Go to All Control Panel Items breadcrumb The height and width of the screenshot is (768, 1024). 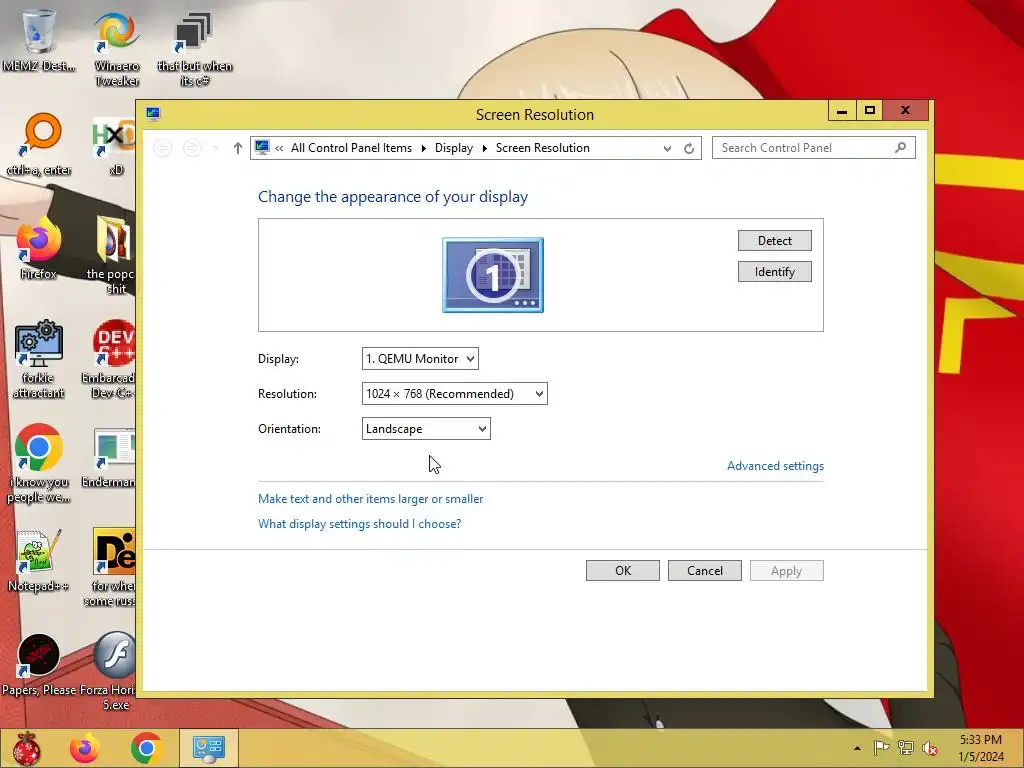351,148
